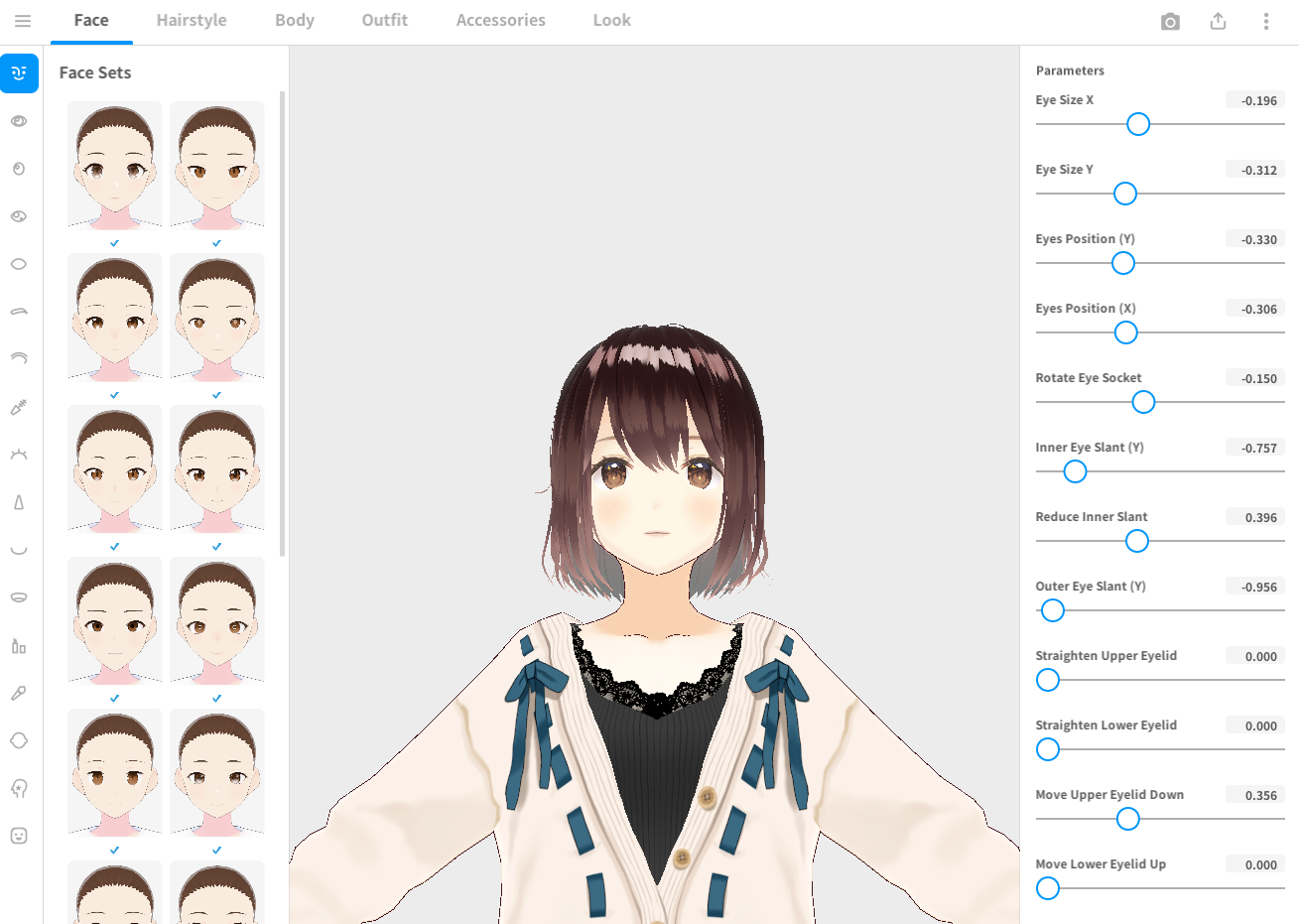The height and width of the screenshot is (924, 1299).
Task: Switch to the Outfit tab
Action: click(385, 21)
